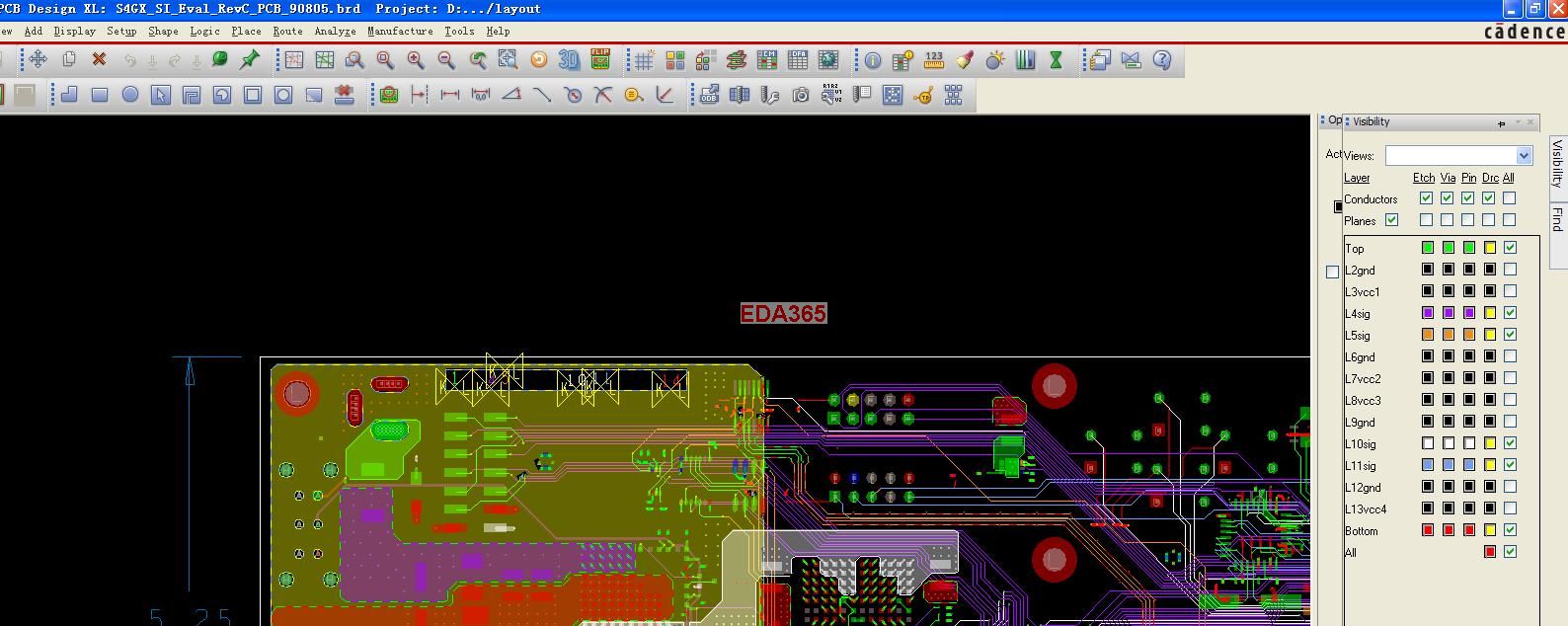Toggle Conductors Etch checkbox

(1426, 198)
